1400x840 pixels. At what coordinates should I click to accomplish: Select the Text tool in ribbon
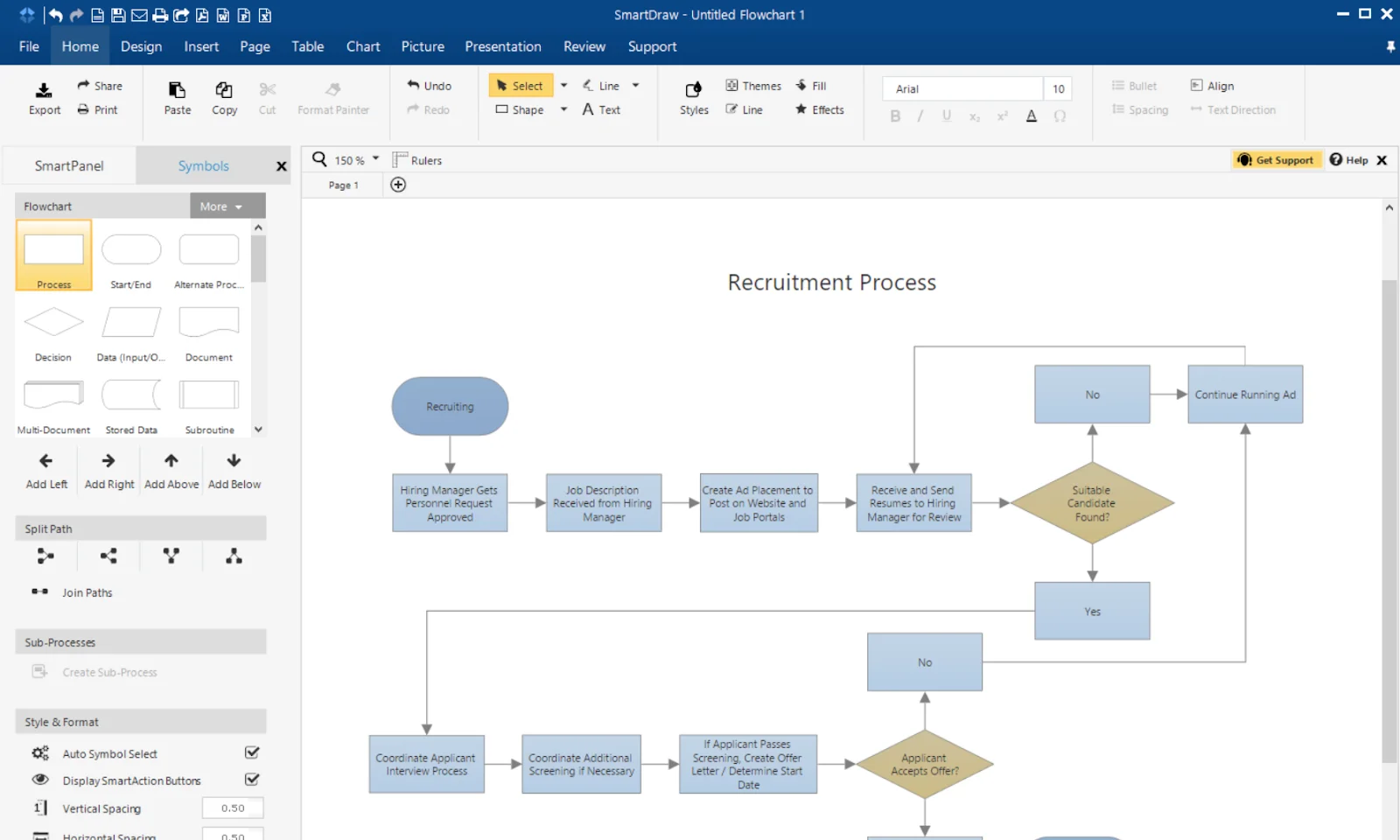[601, 109]
